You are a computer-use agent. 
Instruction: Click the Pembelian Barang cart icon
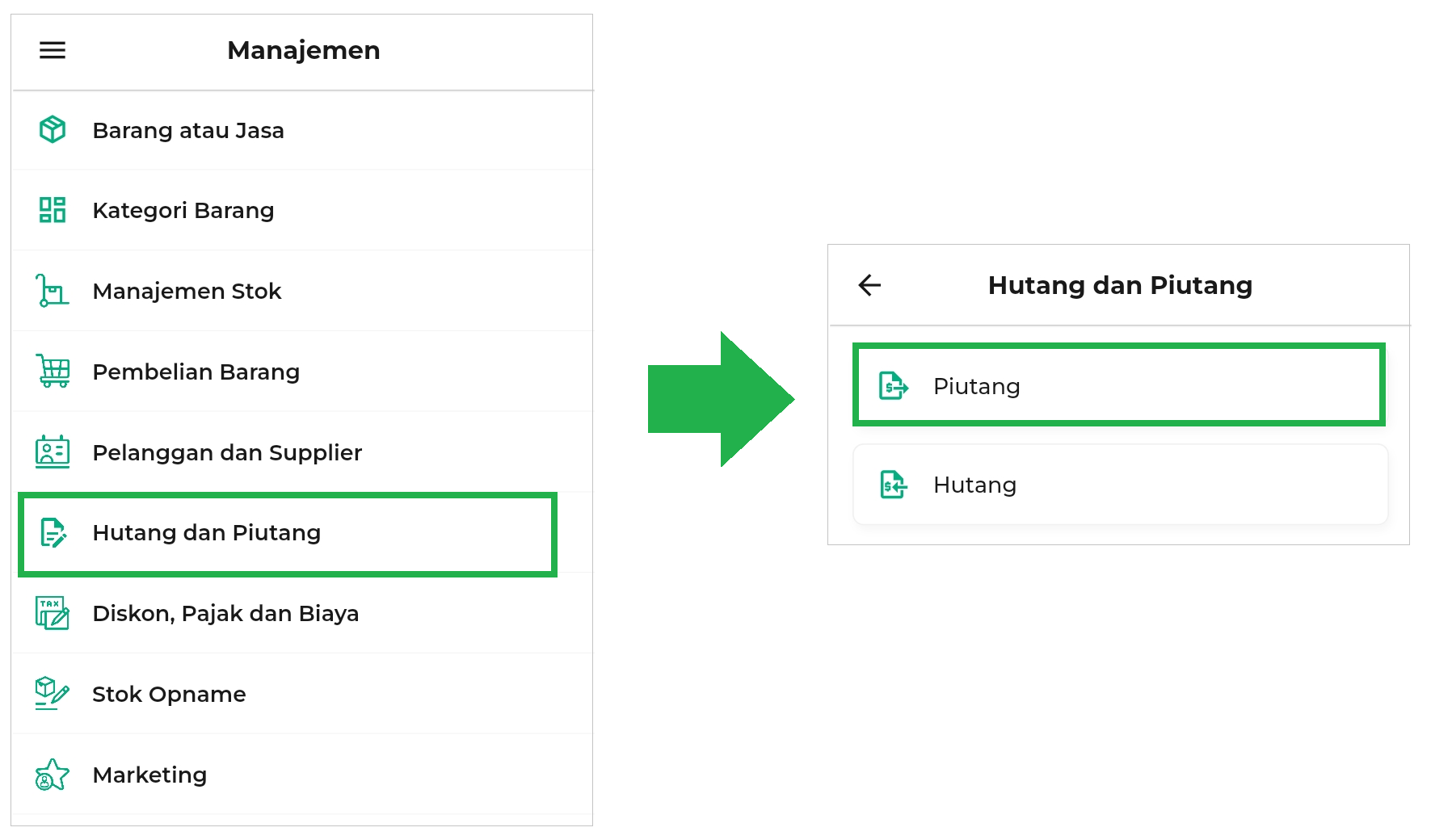[x=53, y=371]
